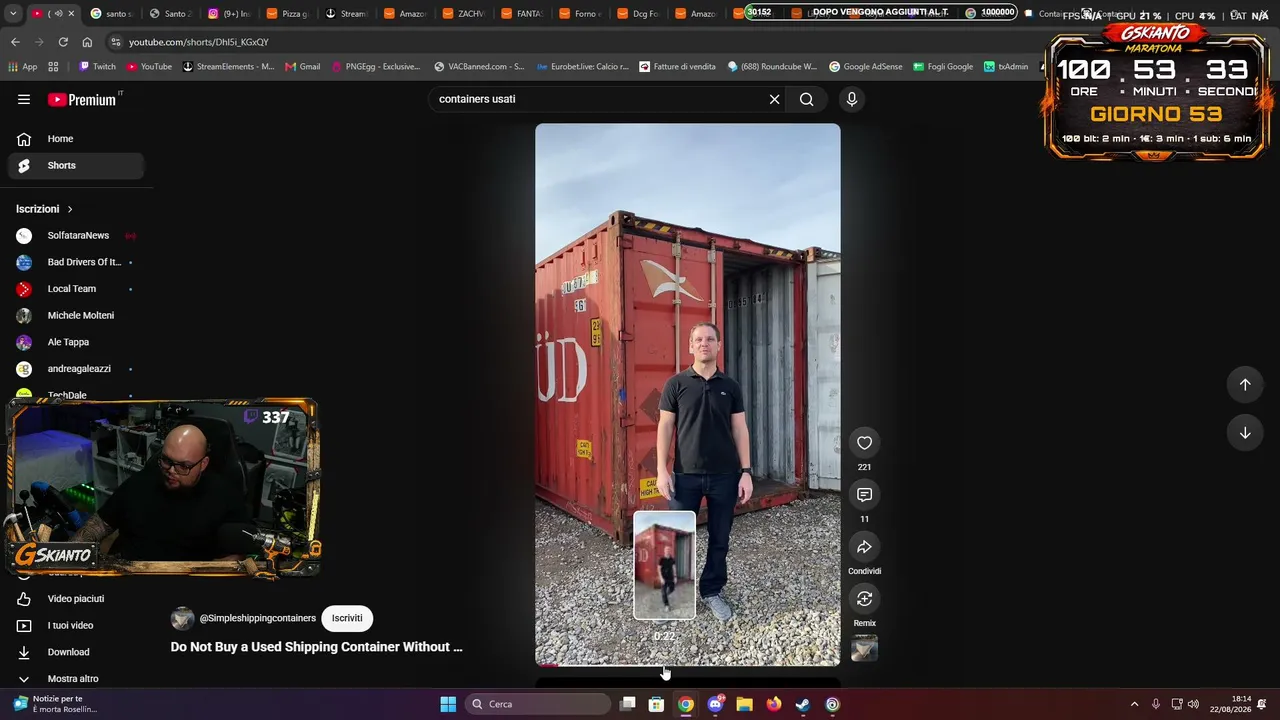Open Gmail bookmark
Image resolution: width=1280 pixels, height=720 pixels.
click(x=302, y=67)
